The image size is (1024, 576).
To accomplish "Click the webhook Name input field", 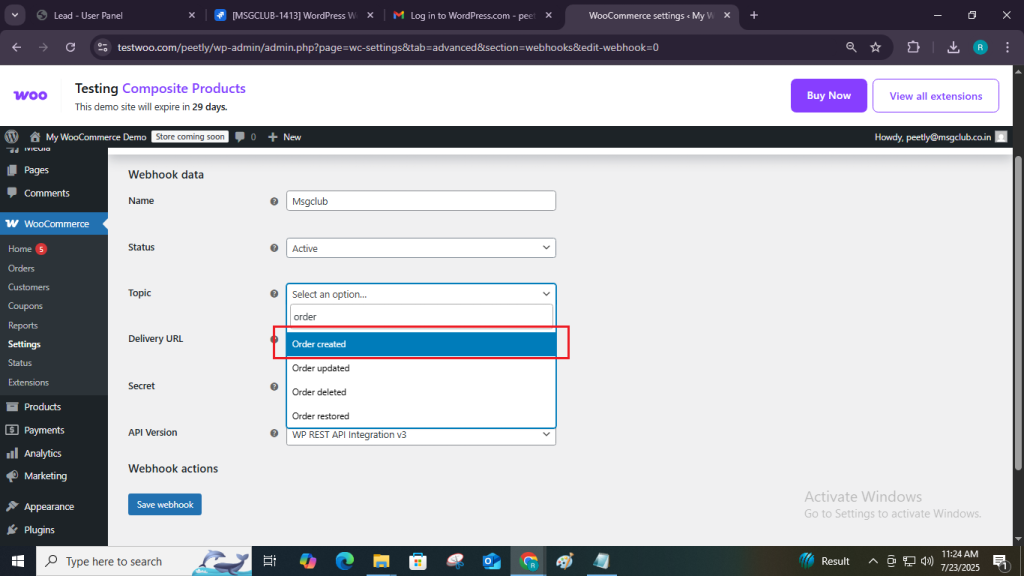I will coord(421,201).
